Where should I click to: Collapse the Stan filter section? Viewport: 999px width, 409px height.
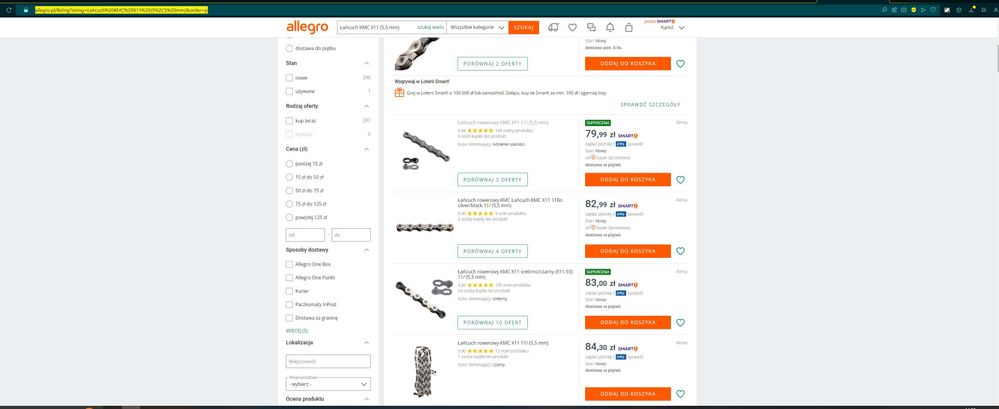click(366, 63)
